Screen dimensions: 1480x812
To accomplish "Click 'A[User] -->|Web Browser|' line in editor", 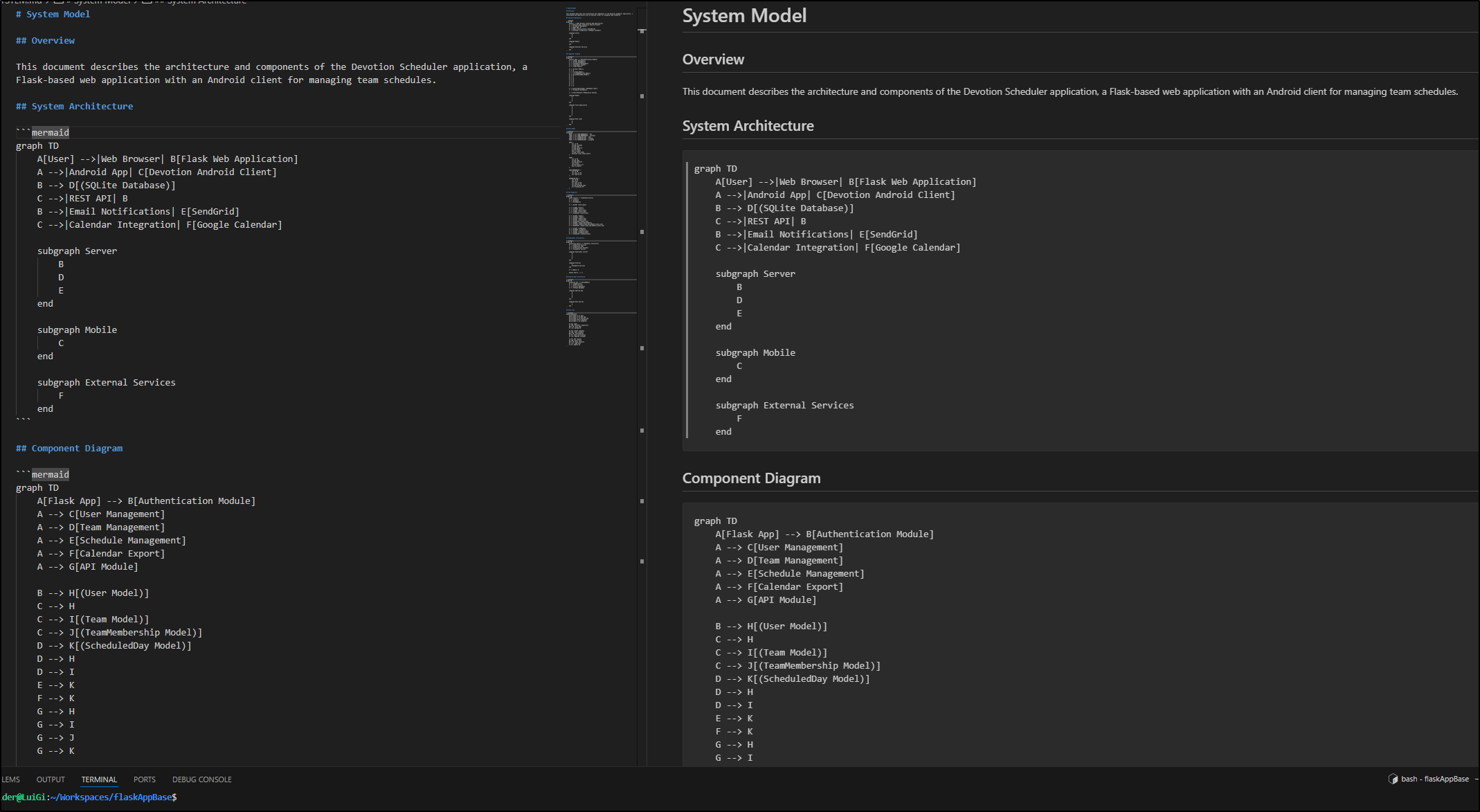I will (168, 159).
